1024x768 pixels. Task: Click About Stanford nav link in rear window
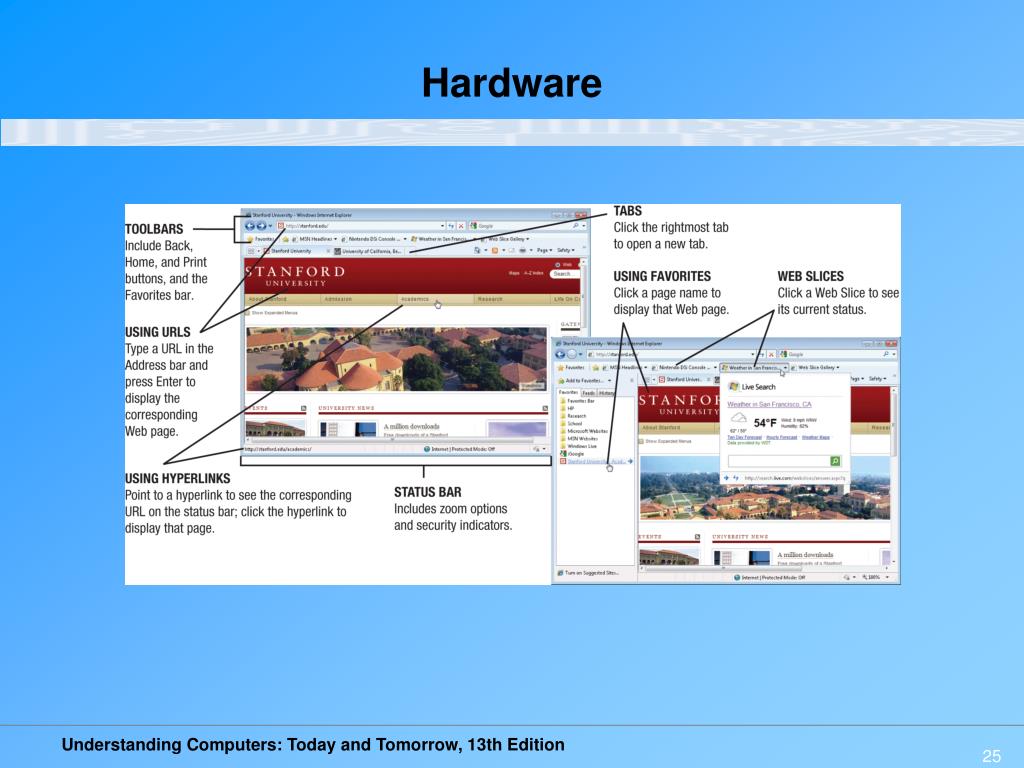(x=268, y=299)
